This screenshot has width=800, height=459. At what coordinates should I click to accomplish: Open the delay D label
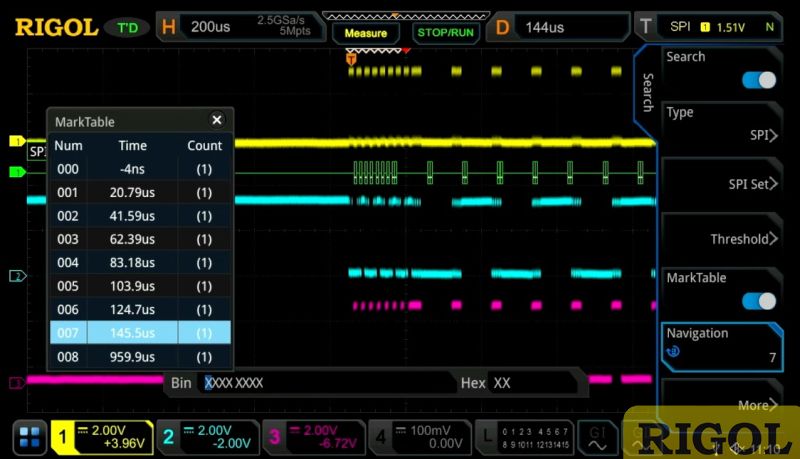pyautogui.click(x=502, y=27)
